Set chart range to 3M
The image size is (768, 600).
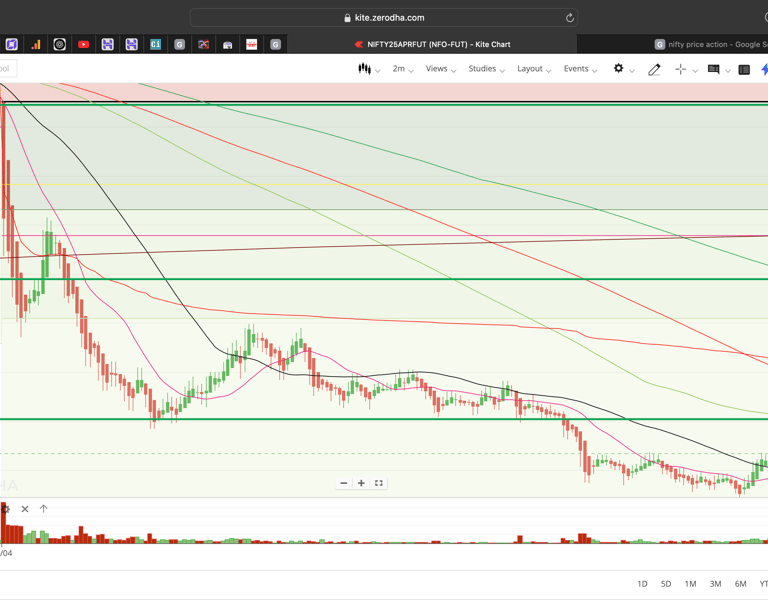(x=715, y=584)
